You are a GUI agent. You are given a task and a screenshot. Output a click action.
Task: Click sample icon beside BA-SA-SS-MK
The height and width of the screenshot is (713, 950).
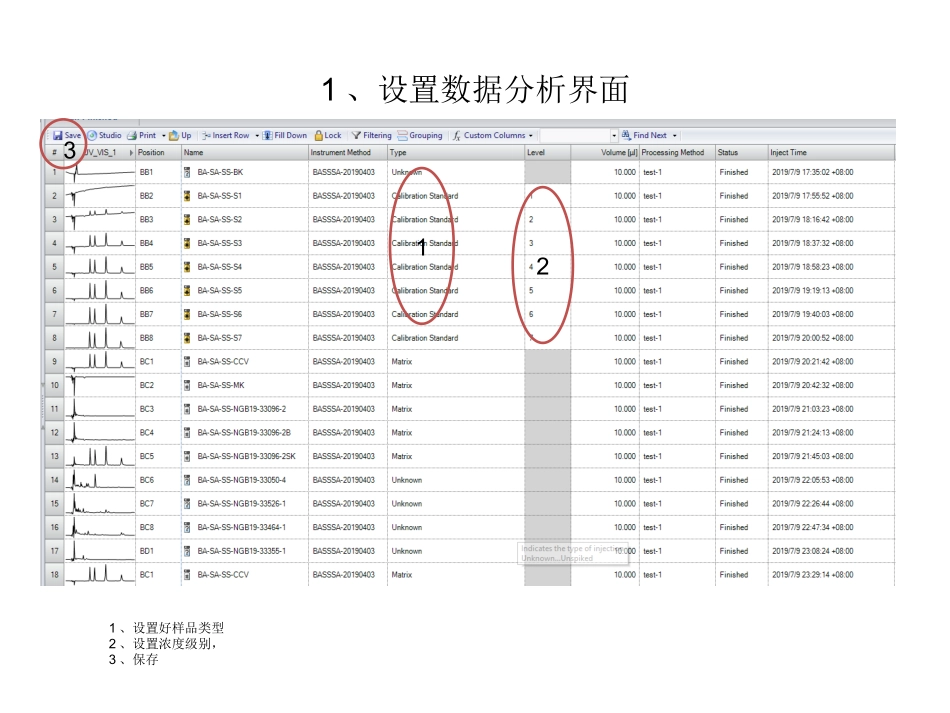pos(187,385)
